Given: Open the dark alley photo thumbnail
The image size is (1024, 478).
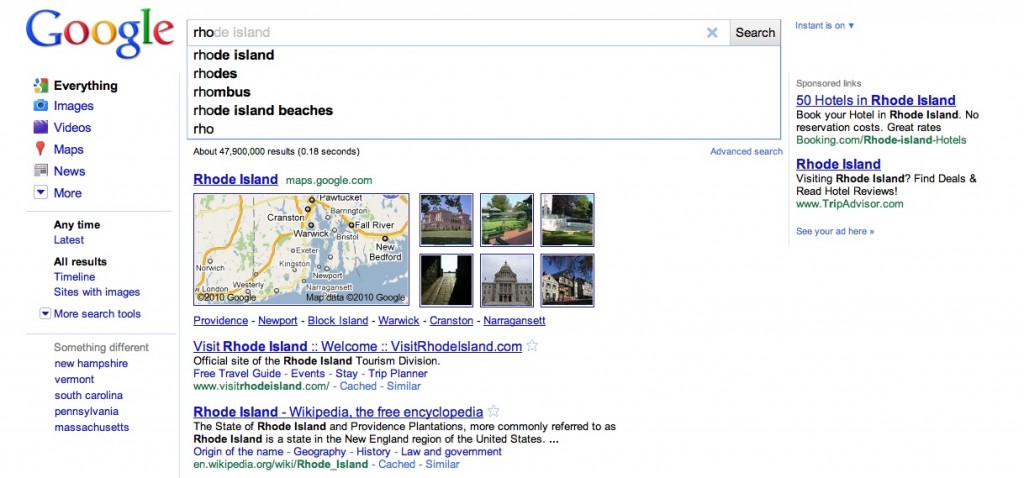Looking at the screenshot, I should pos(446,280).
